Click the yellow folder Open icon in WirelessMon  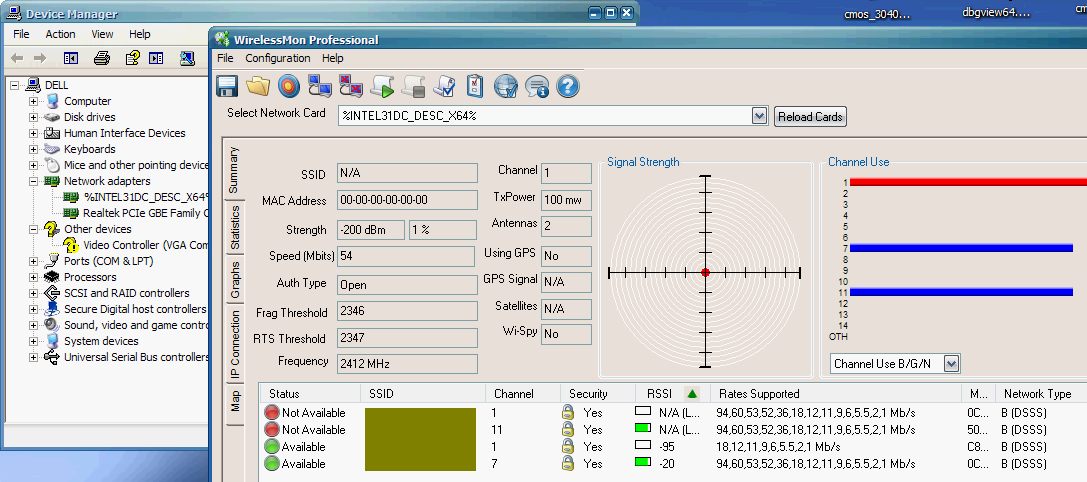(258, 86)
